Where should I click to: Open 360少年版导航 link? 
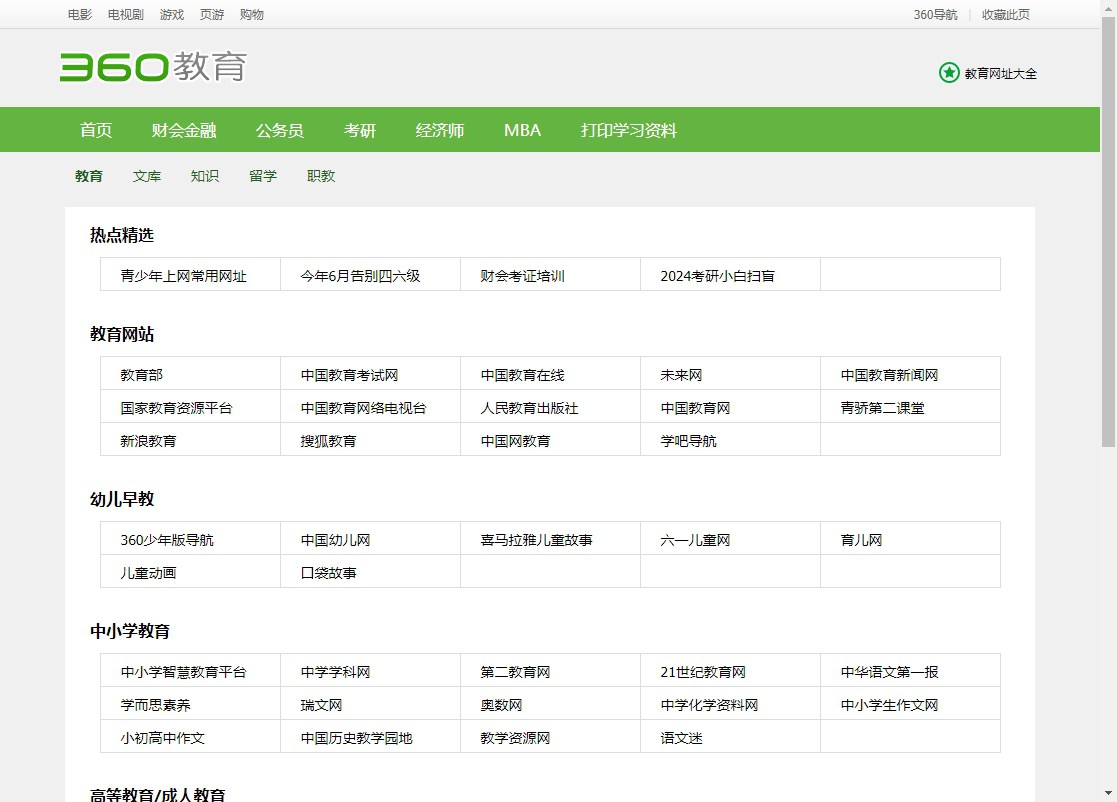coord(167,540)
